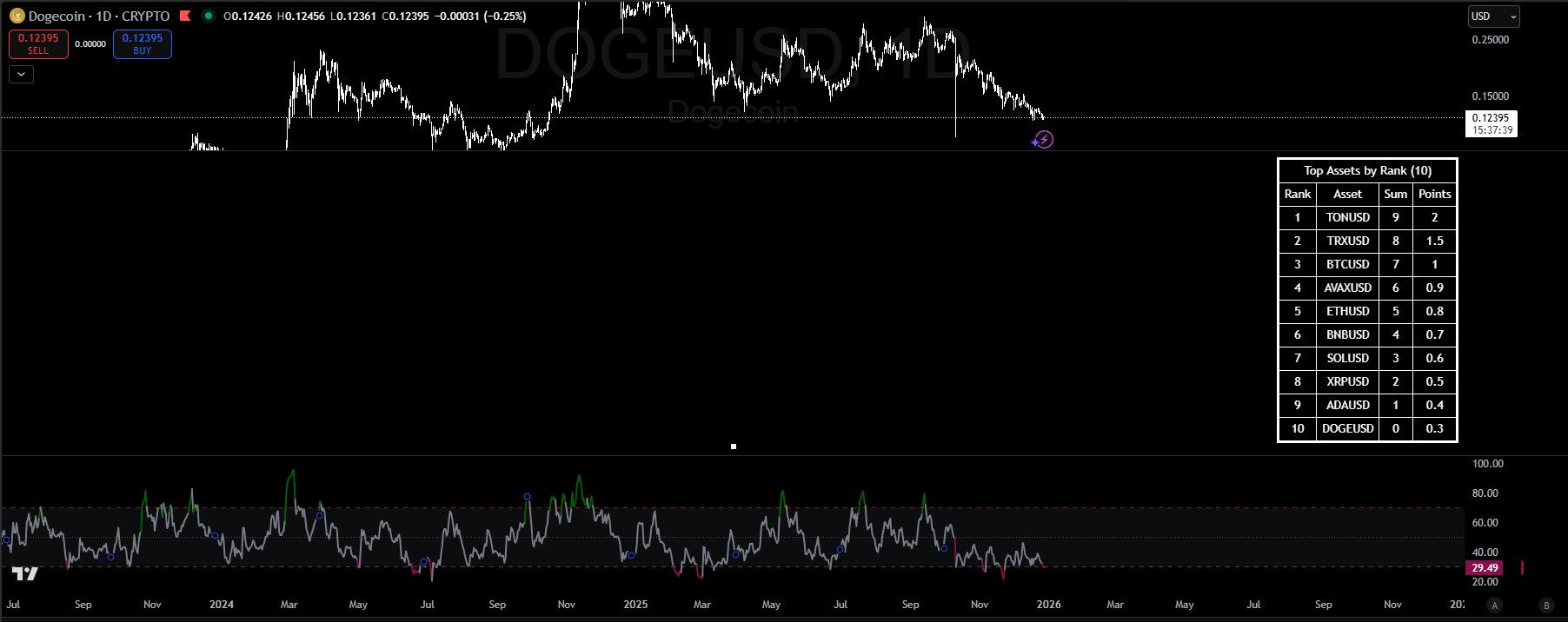The height and width of the screenshot is (622, 1568).
Task: Click the TradingView logo at bottom left
Action: pyautogui.click(x=25, y=573)
